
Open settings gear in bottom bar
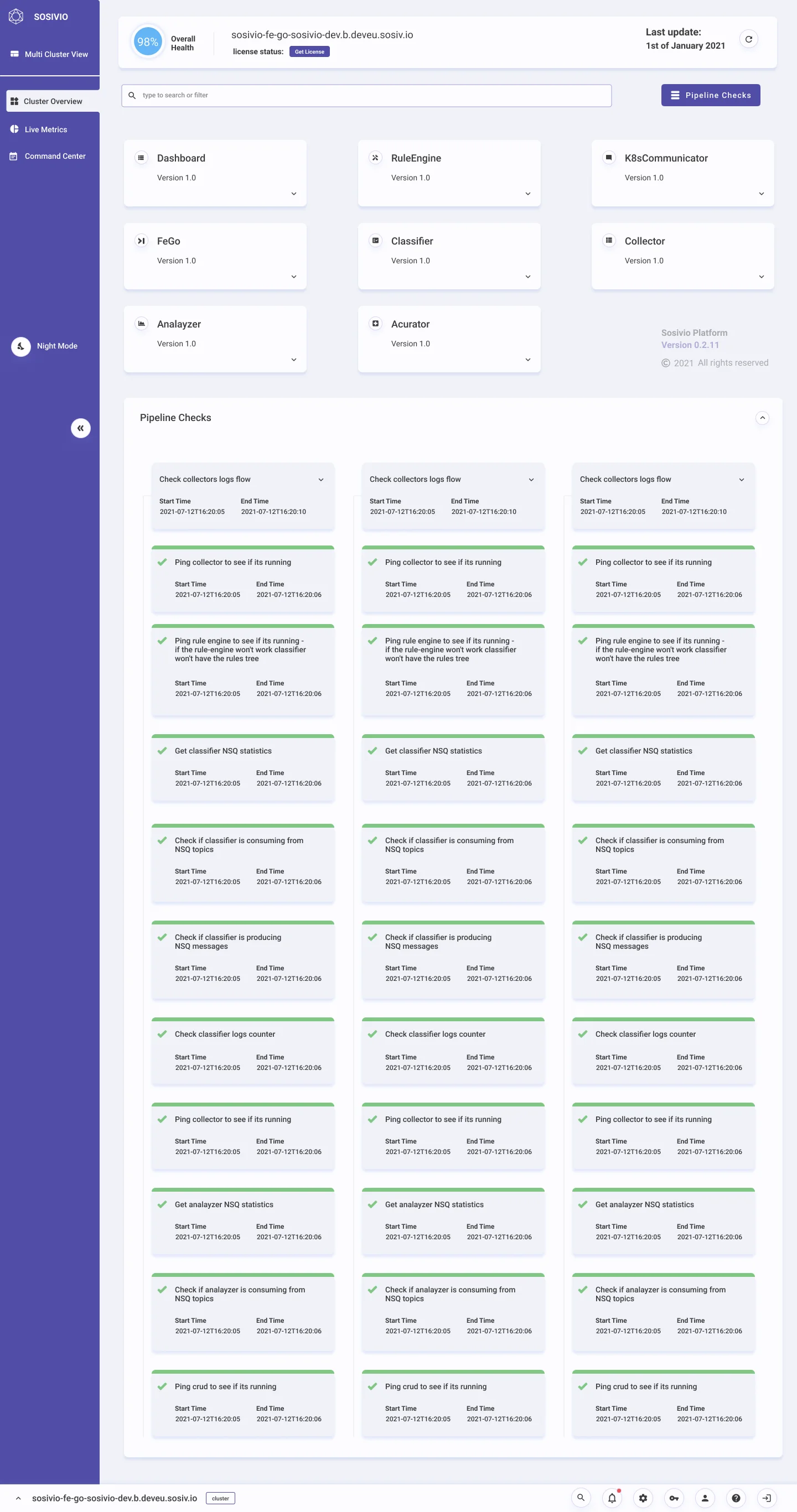point(643,1497)
